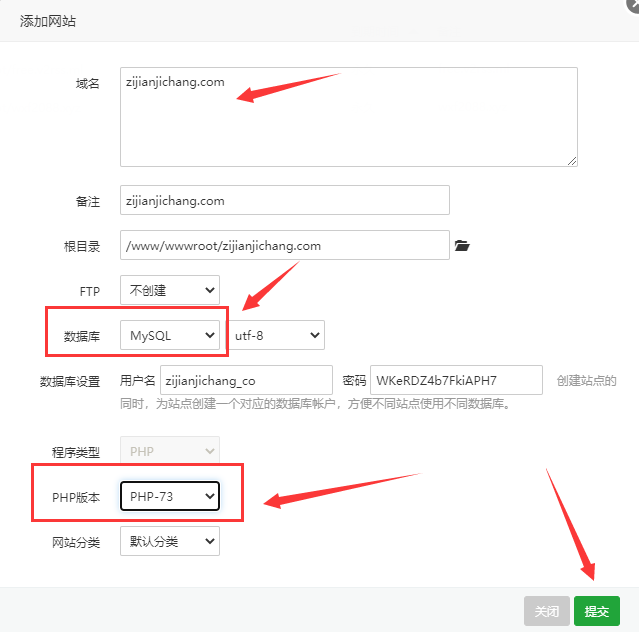Click the green 提交 submit button

(597, 611)
